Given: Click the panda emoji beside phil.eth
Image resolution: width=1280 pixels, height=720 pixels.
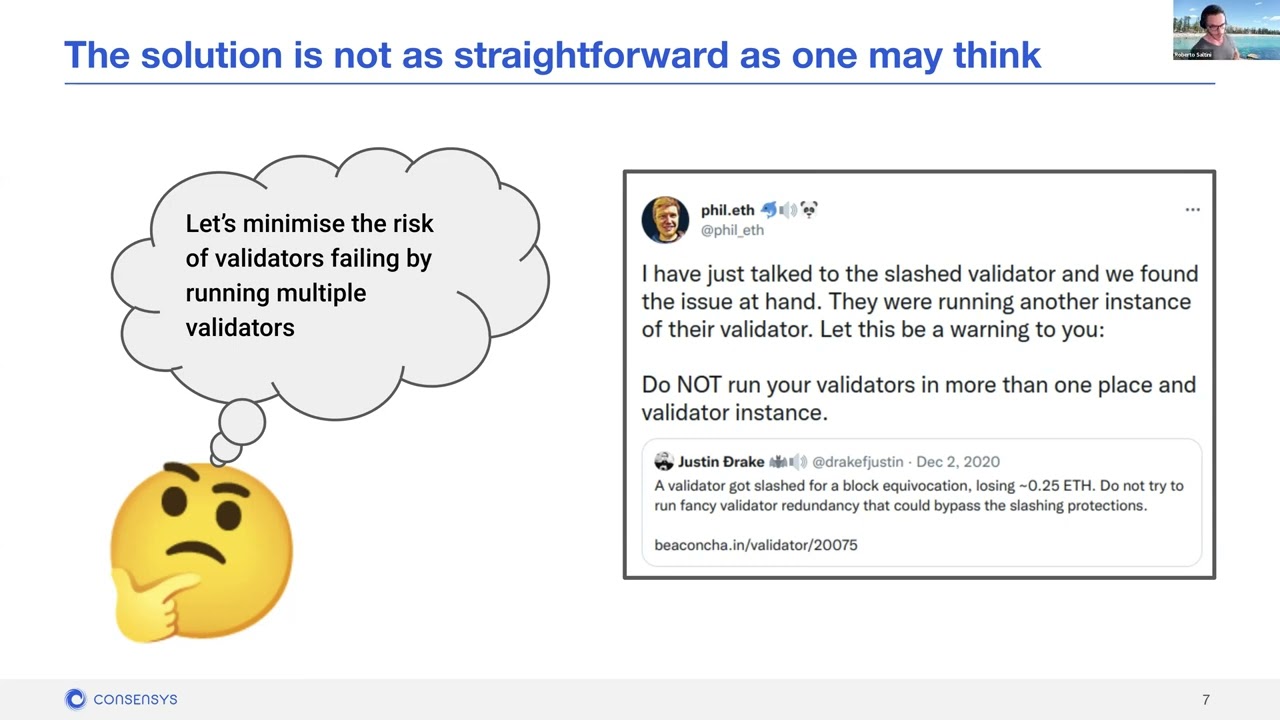Looking at the screenshot, I should click(x=808, y=210).
